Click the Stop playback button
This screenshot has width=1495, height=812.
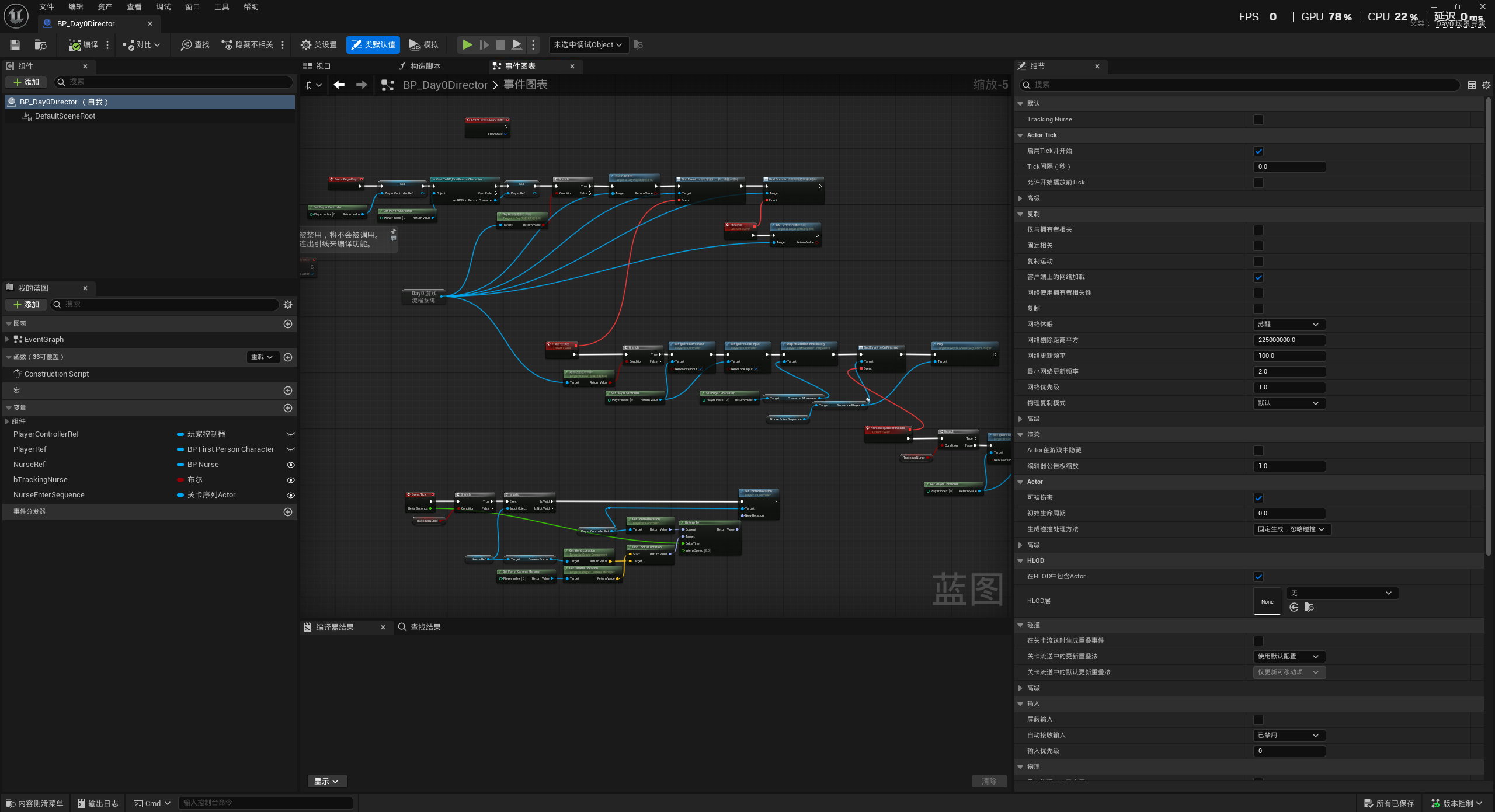pos(500,45)
